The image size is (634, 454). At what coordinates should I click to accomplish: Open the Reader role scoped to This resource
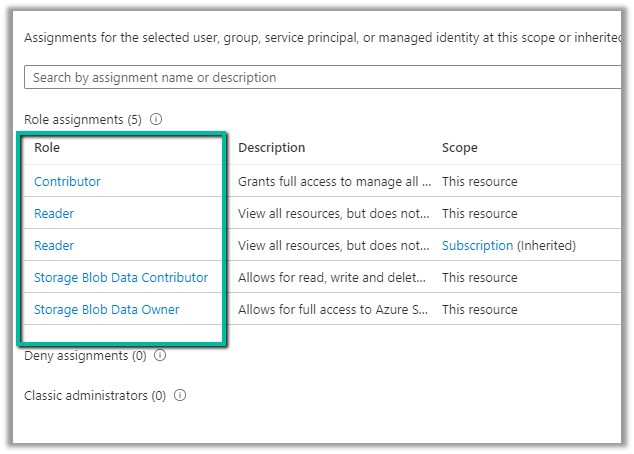pyautogui.click(x=54, y=213)
